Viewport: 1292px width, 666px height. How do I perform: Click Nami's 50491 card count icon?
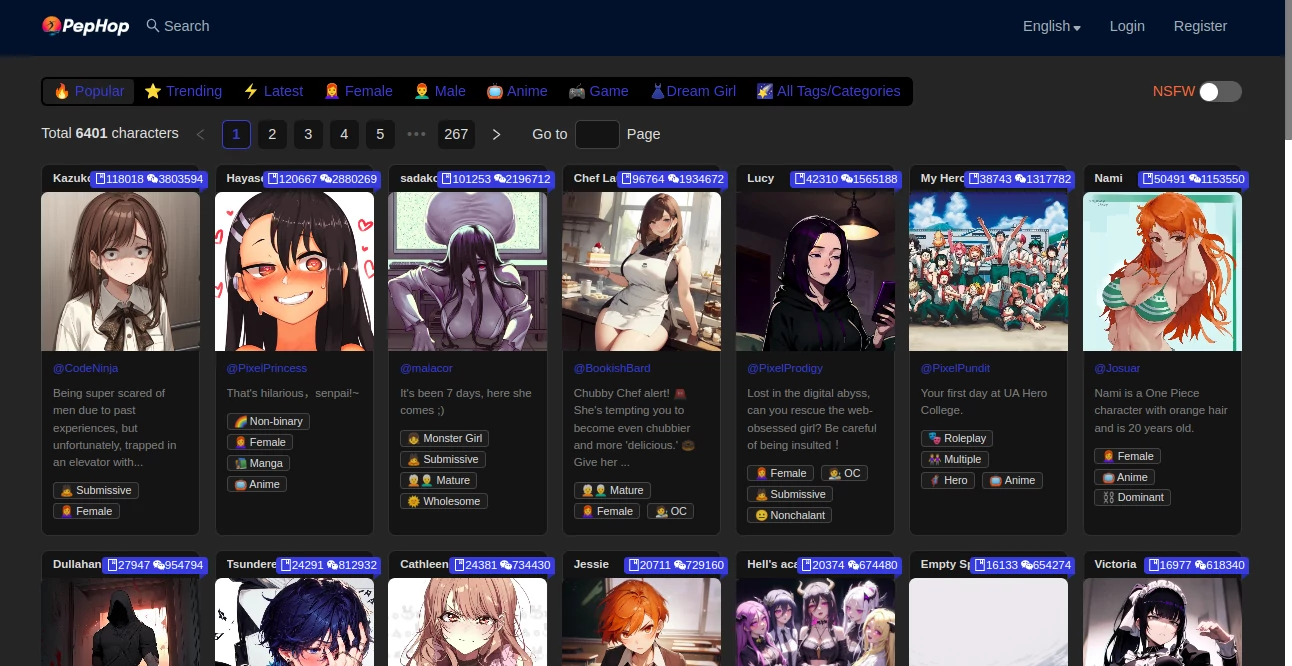click(1148, 179)
